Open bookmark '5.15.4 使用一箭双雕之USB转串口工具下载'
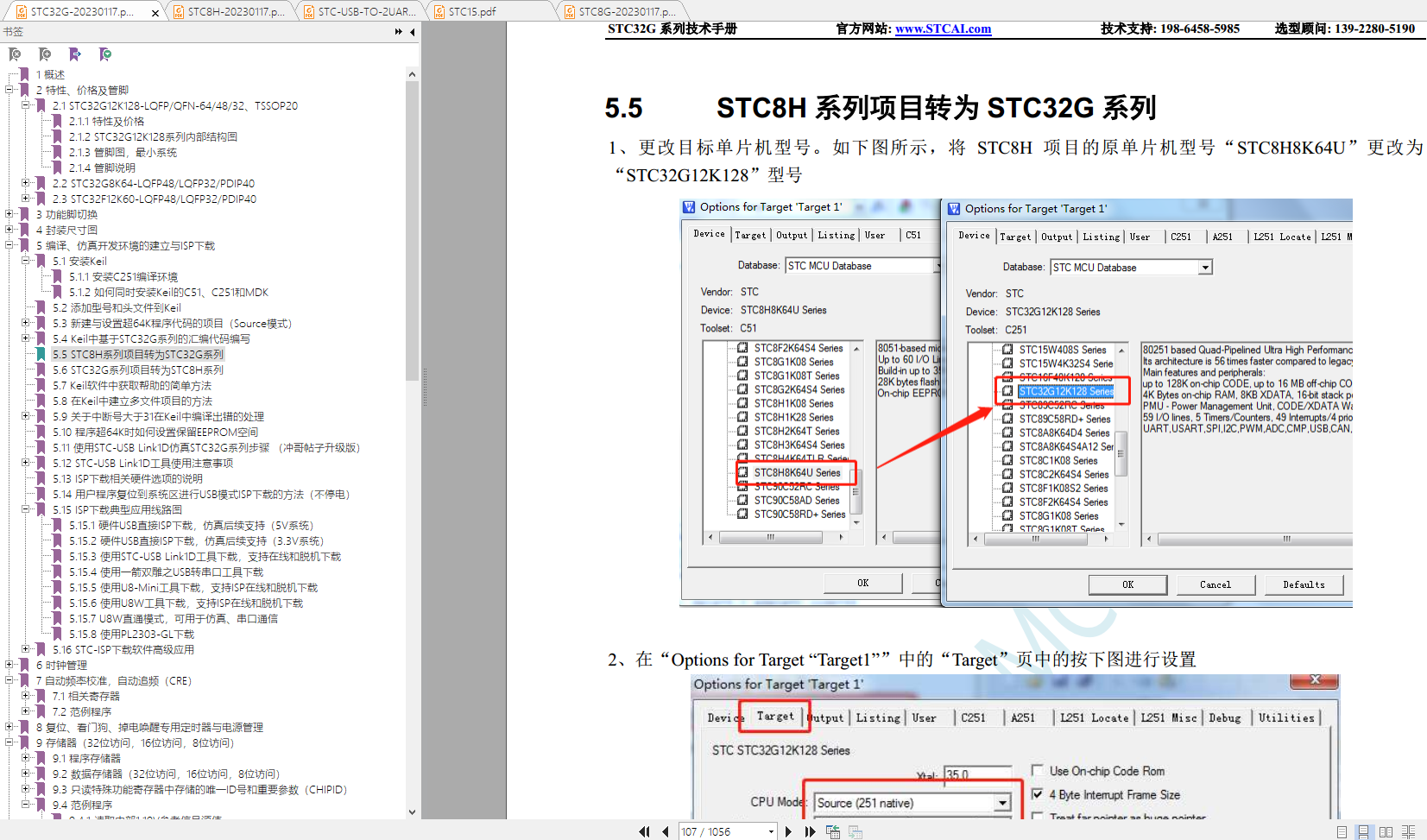The image size is (1427, 840). click(x=167, y=572)
